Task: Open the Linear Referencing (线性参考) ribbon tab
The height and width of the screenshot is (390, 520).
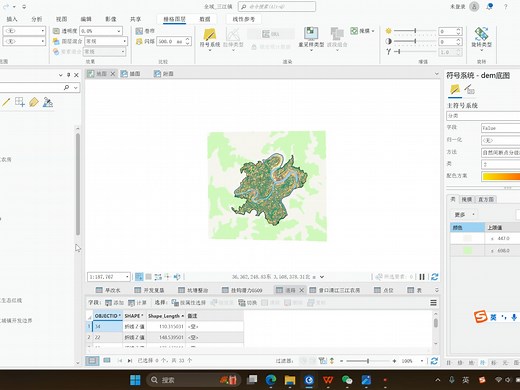Action: point(244,19)
